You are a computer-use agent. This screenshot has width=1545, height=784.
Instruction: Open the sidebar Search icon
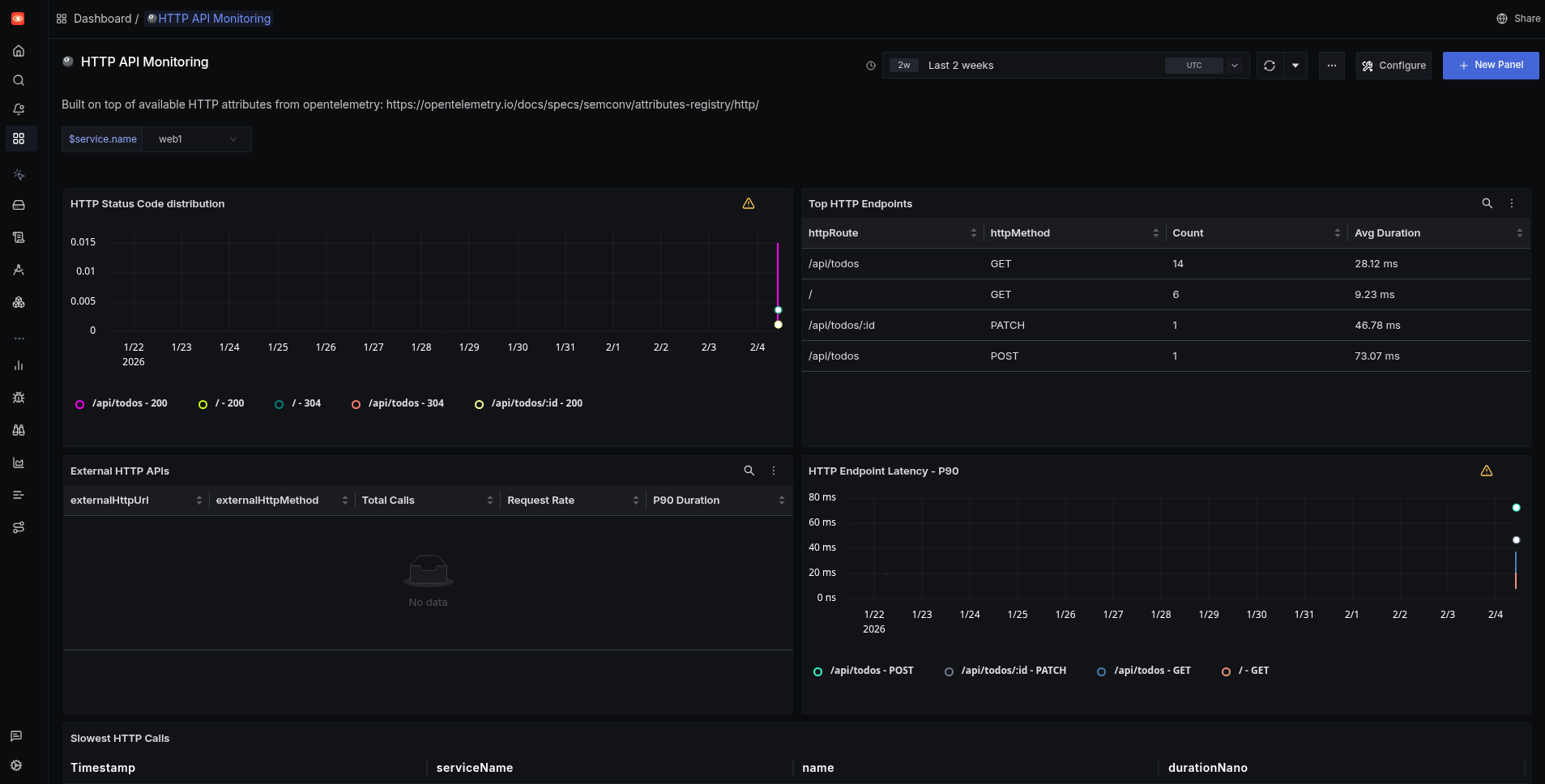19,80
